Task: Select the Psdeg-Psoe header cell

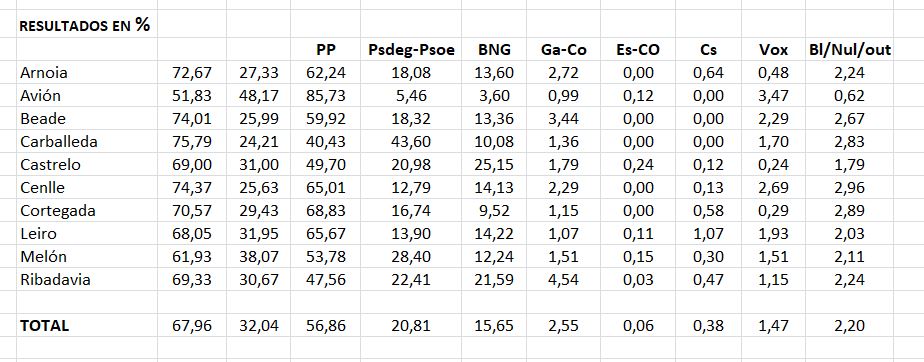Action: pos(411,50)
